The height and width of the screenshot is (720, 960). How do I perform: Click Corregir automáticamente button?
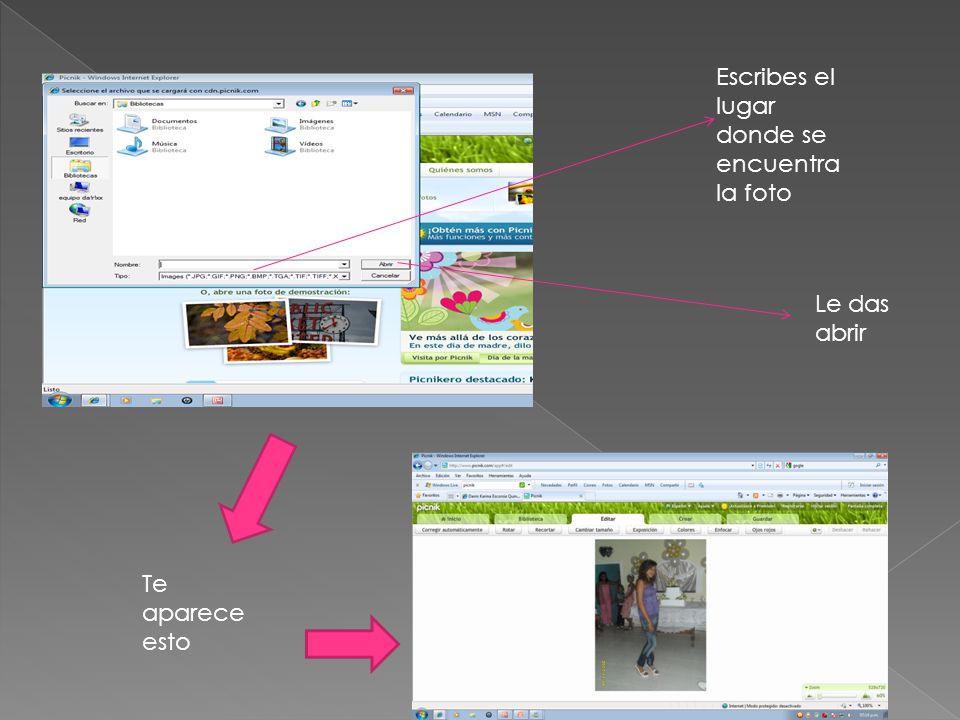(x=452, y=530)
